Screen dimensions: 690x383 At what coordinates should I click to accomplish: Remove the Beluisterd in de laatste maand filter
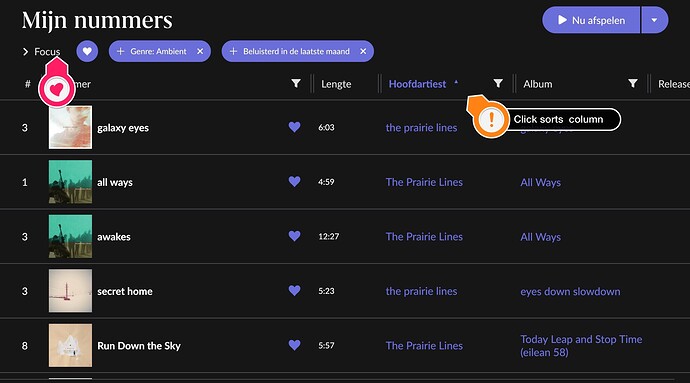[363, 52]
